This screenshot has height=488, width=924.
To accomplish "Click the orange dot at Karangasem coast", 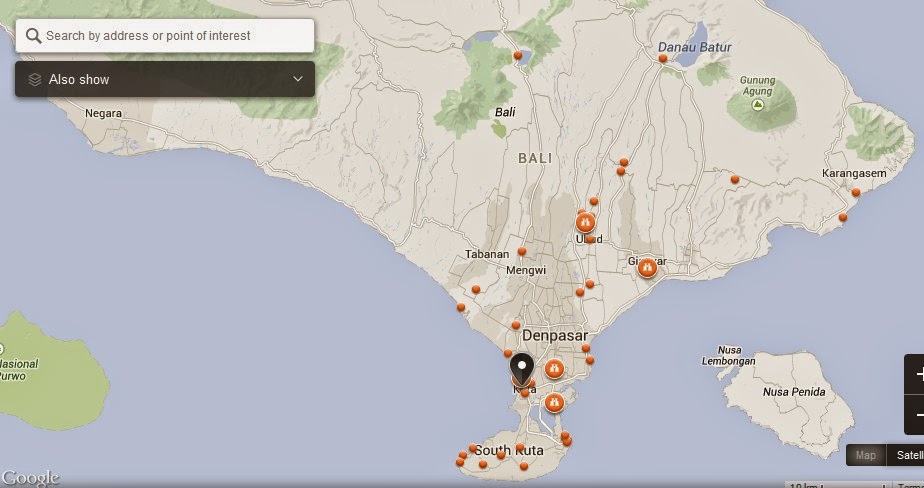I will (x=856, y=192).
